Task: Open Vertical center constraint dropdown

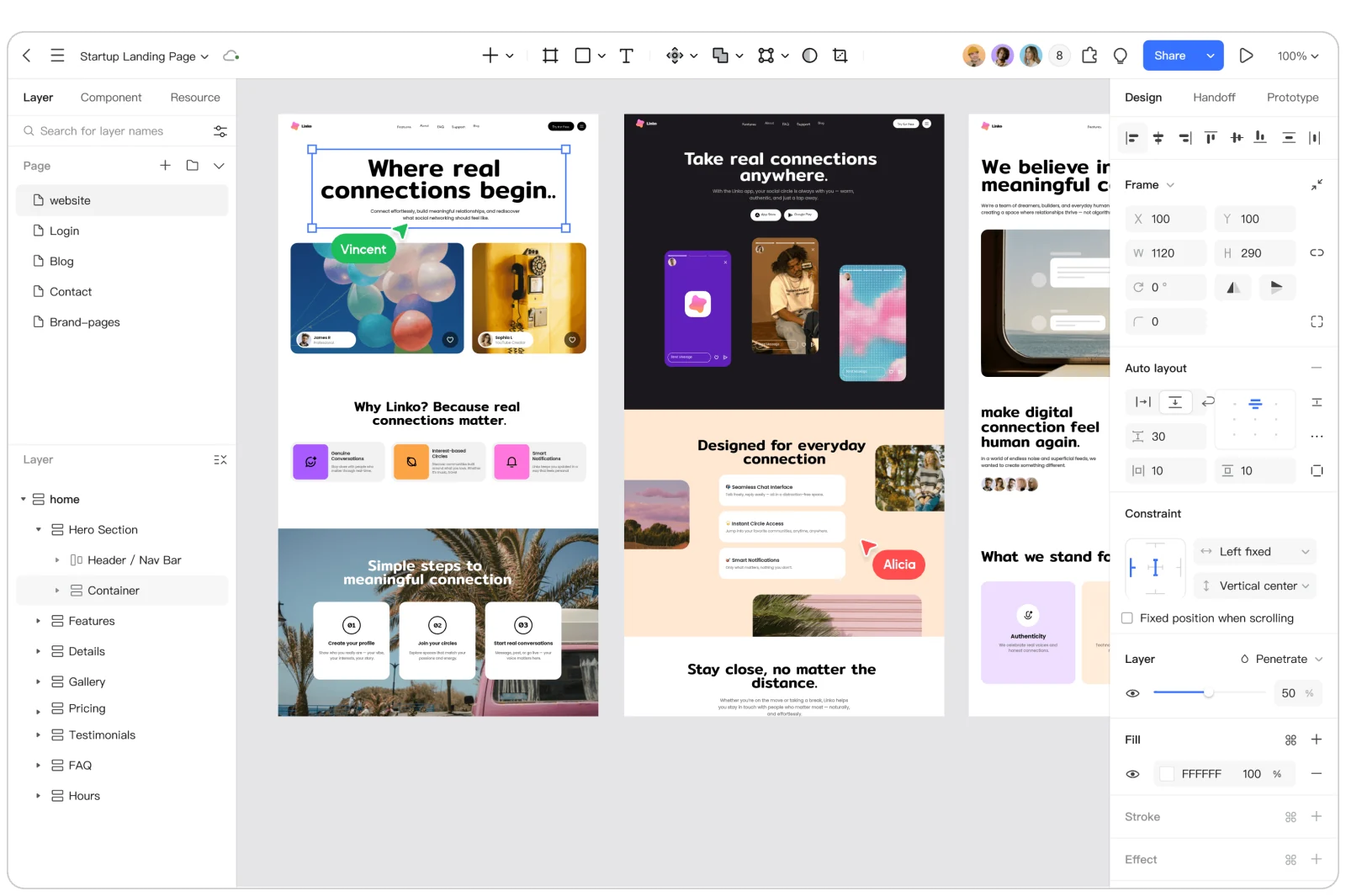Action: tap(1254, 586)
